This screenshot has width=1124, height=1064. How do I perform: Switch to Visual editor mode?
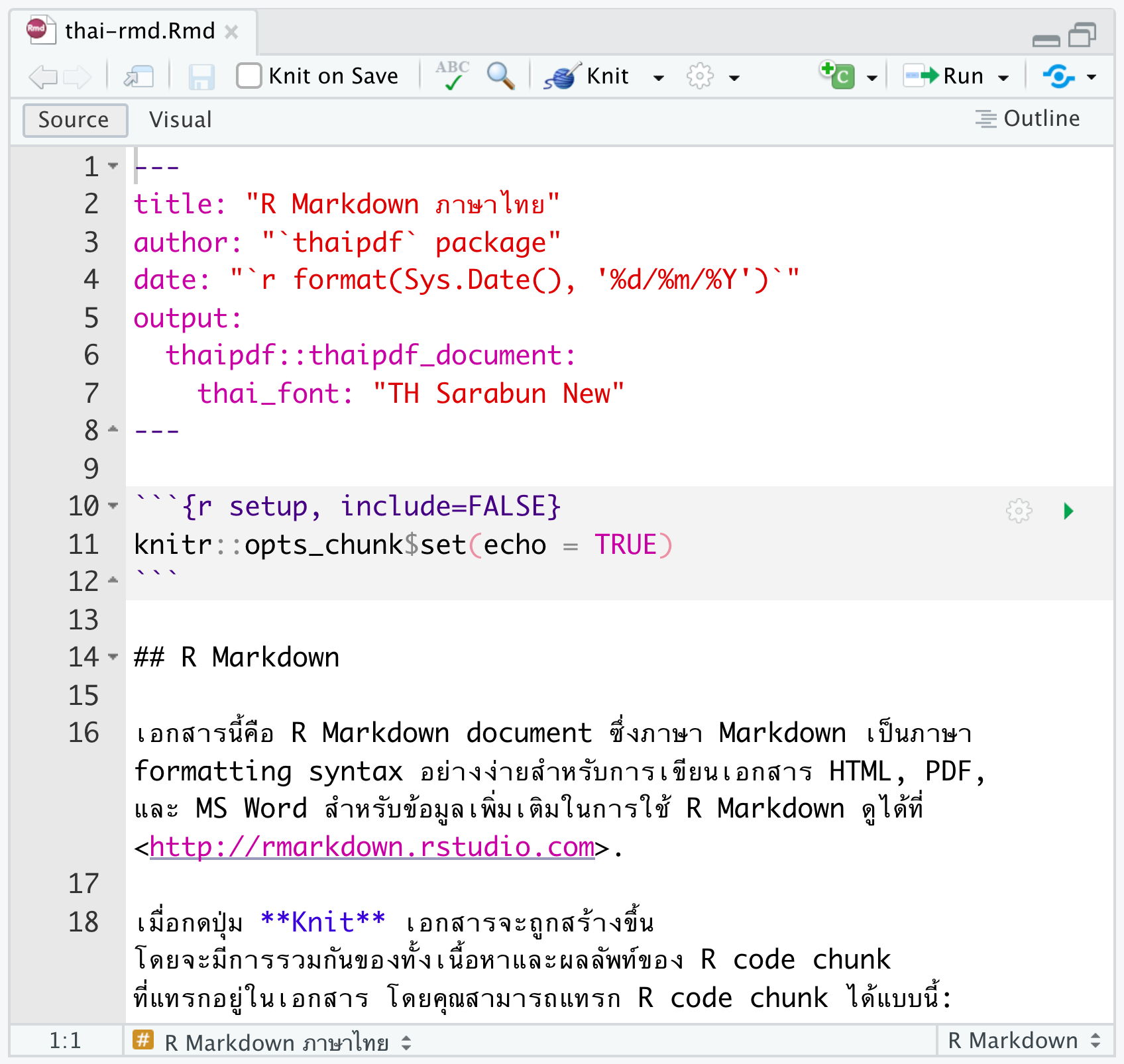pyautogui.click(x=180, y=120)
